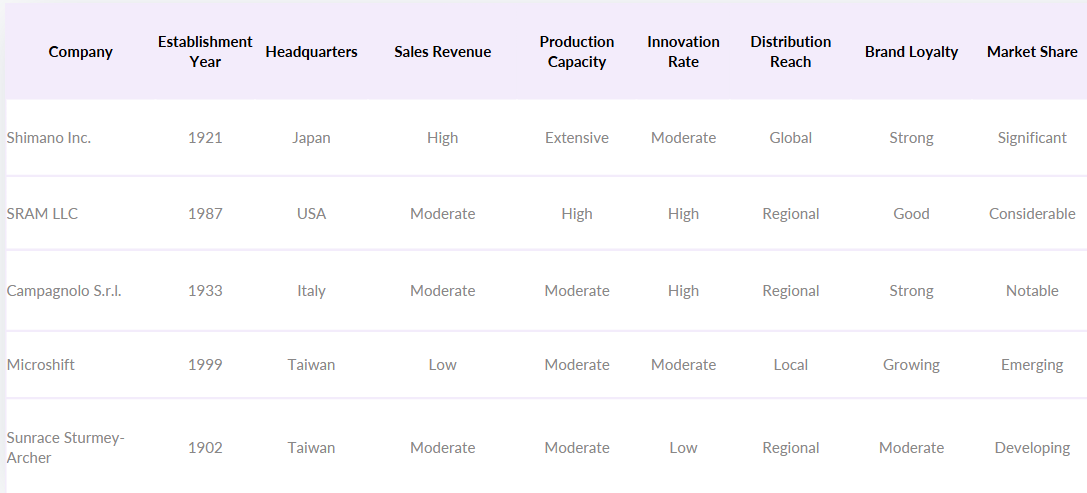Select the year 1987 cell
1087x493 pixels.
coord(205,214)
